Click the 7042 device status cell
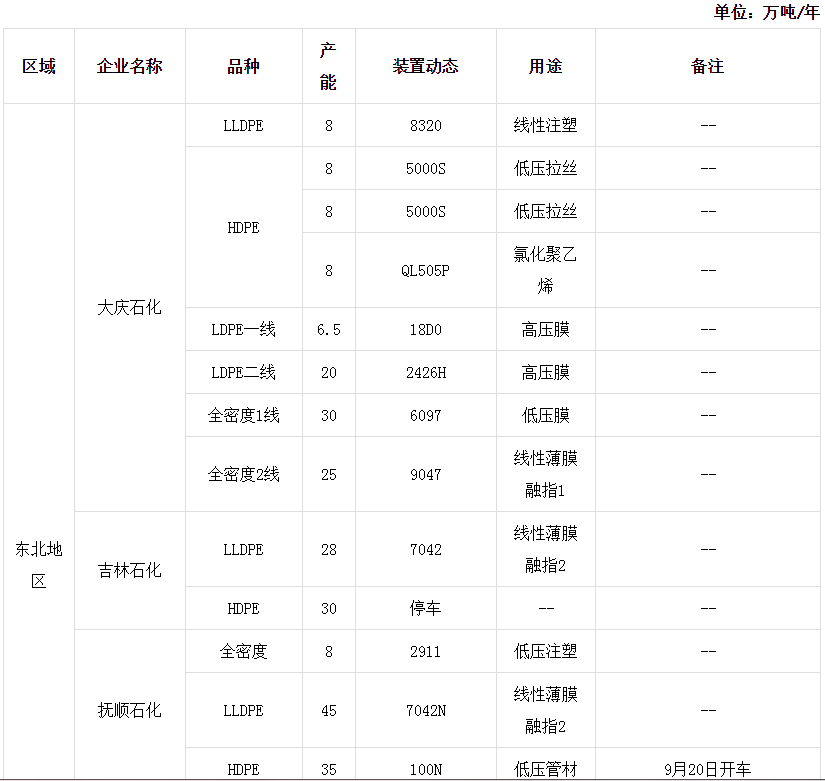 click(426, 549)
